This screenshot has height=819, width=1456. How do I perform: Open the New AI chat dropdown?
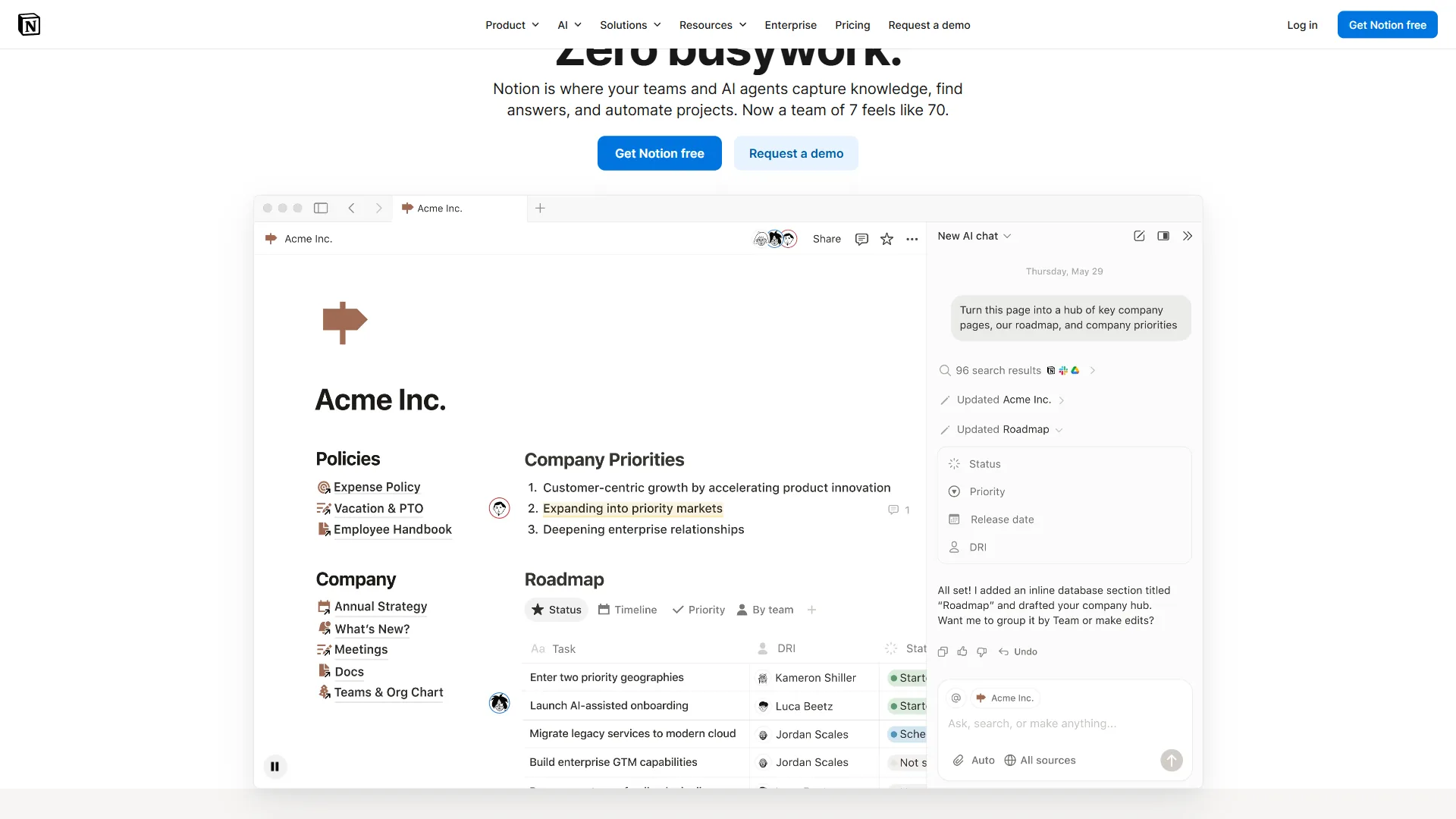coord(974,236)
